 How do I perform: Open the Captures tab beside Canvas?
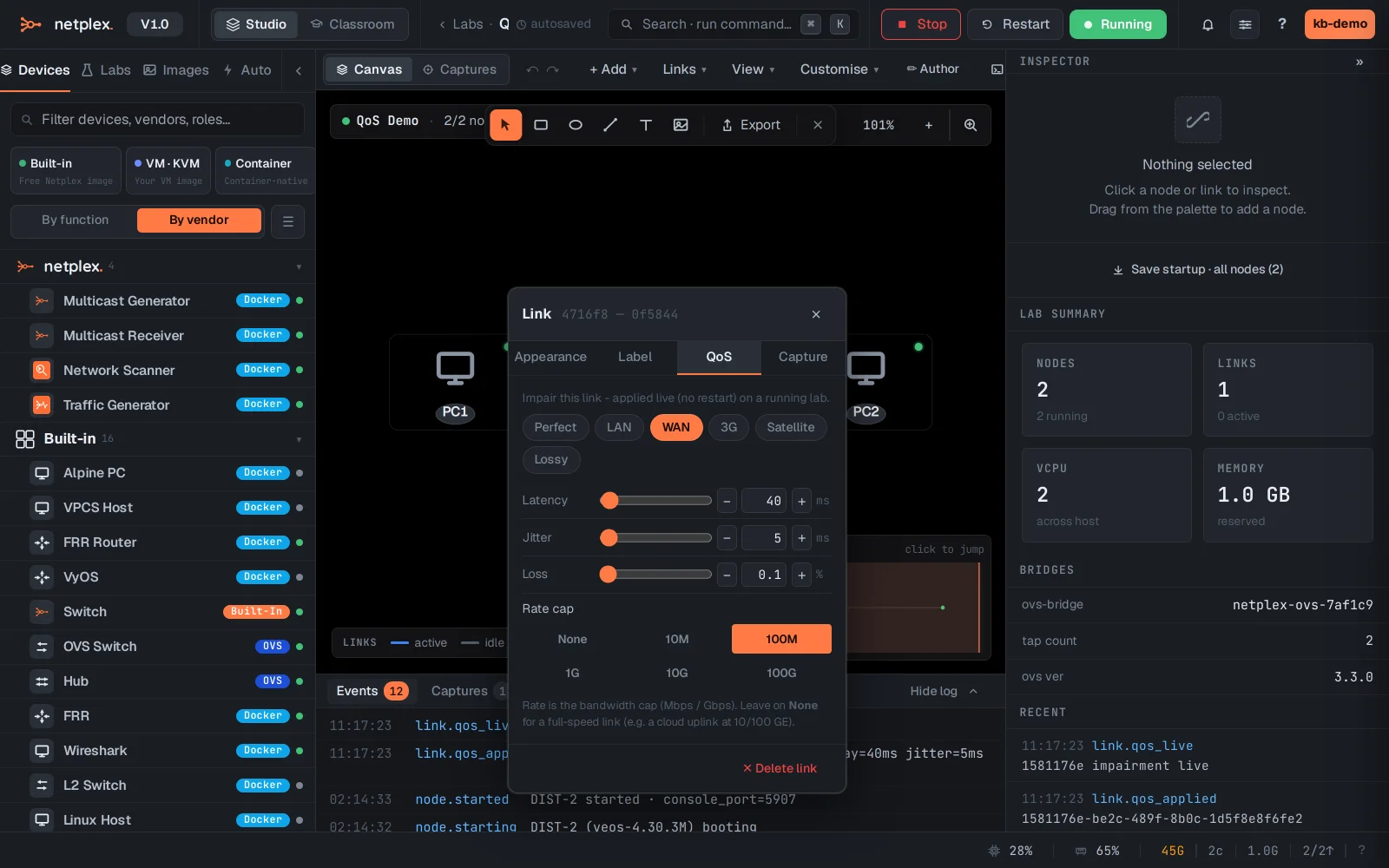click(459, 69)
